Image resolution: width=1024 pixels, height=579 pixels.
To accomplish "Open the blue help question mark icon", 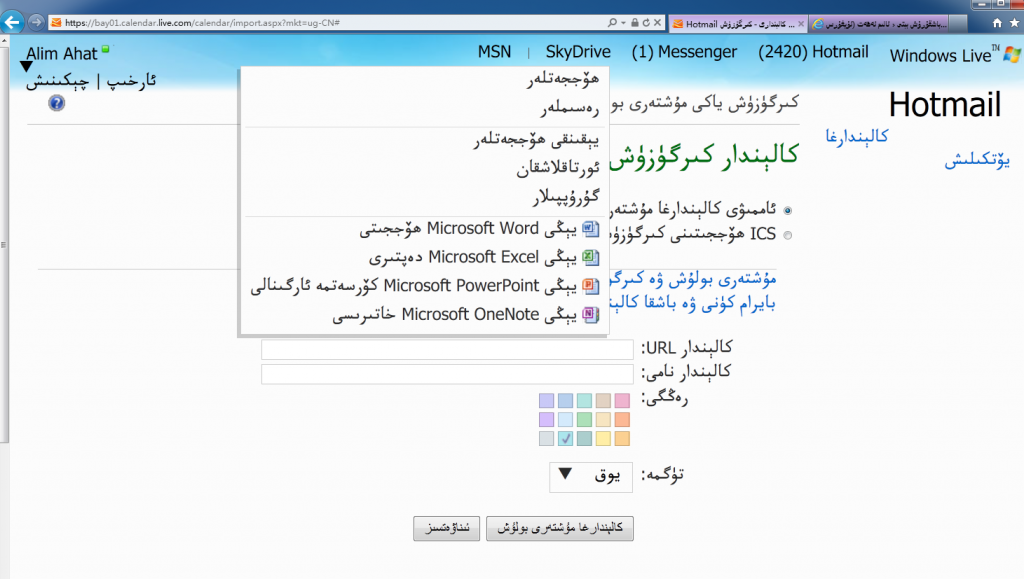I will coord(56,103).
